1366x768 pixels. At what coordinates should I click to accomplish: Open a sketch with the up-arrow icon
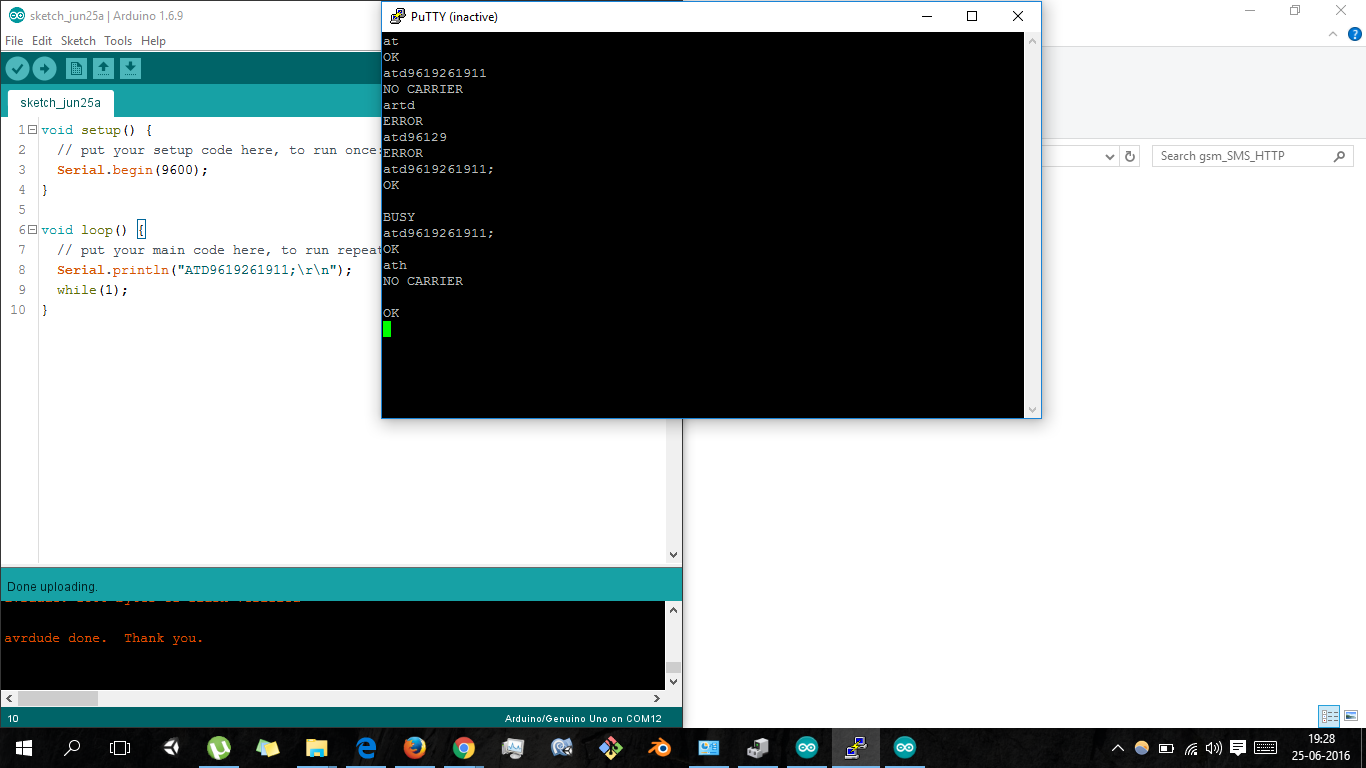pyautogui.click(x=103, y=68)
